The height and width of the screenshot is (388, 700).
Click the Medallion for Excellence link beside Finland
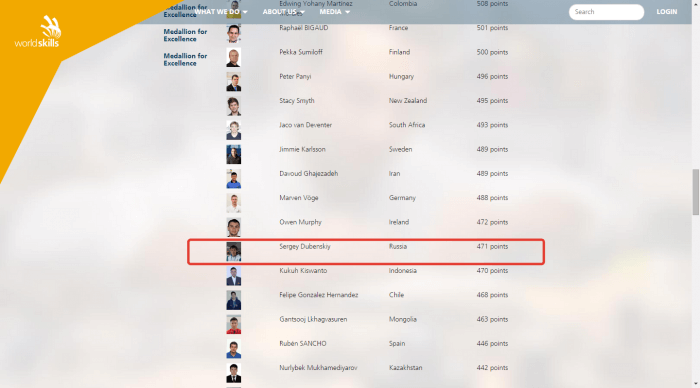185,59
